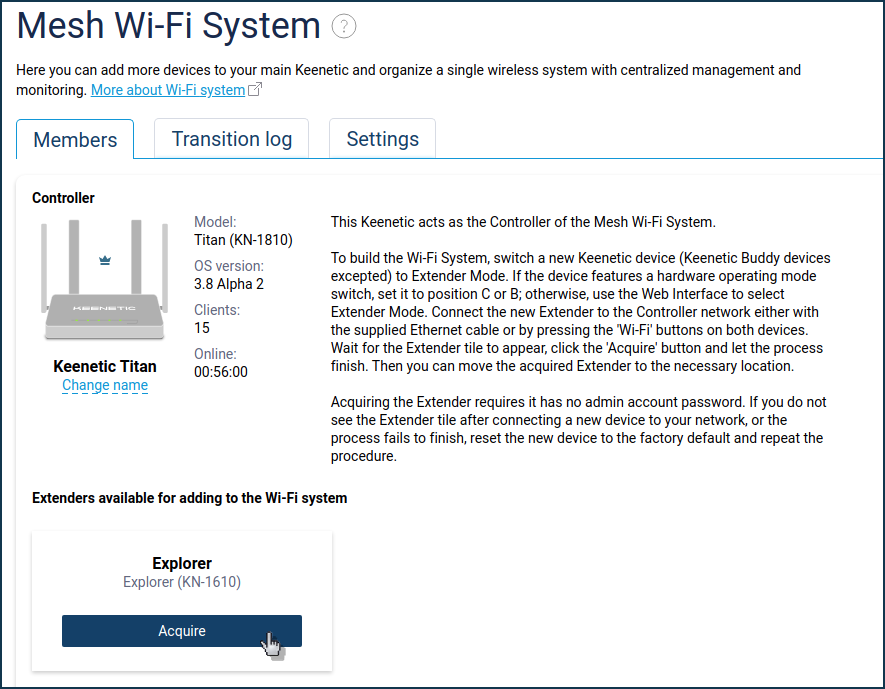Screen dimensions: 885x689
Task: Click the external-link icon after More about Wi-Fi system
Action: pos(255,89)
